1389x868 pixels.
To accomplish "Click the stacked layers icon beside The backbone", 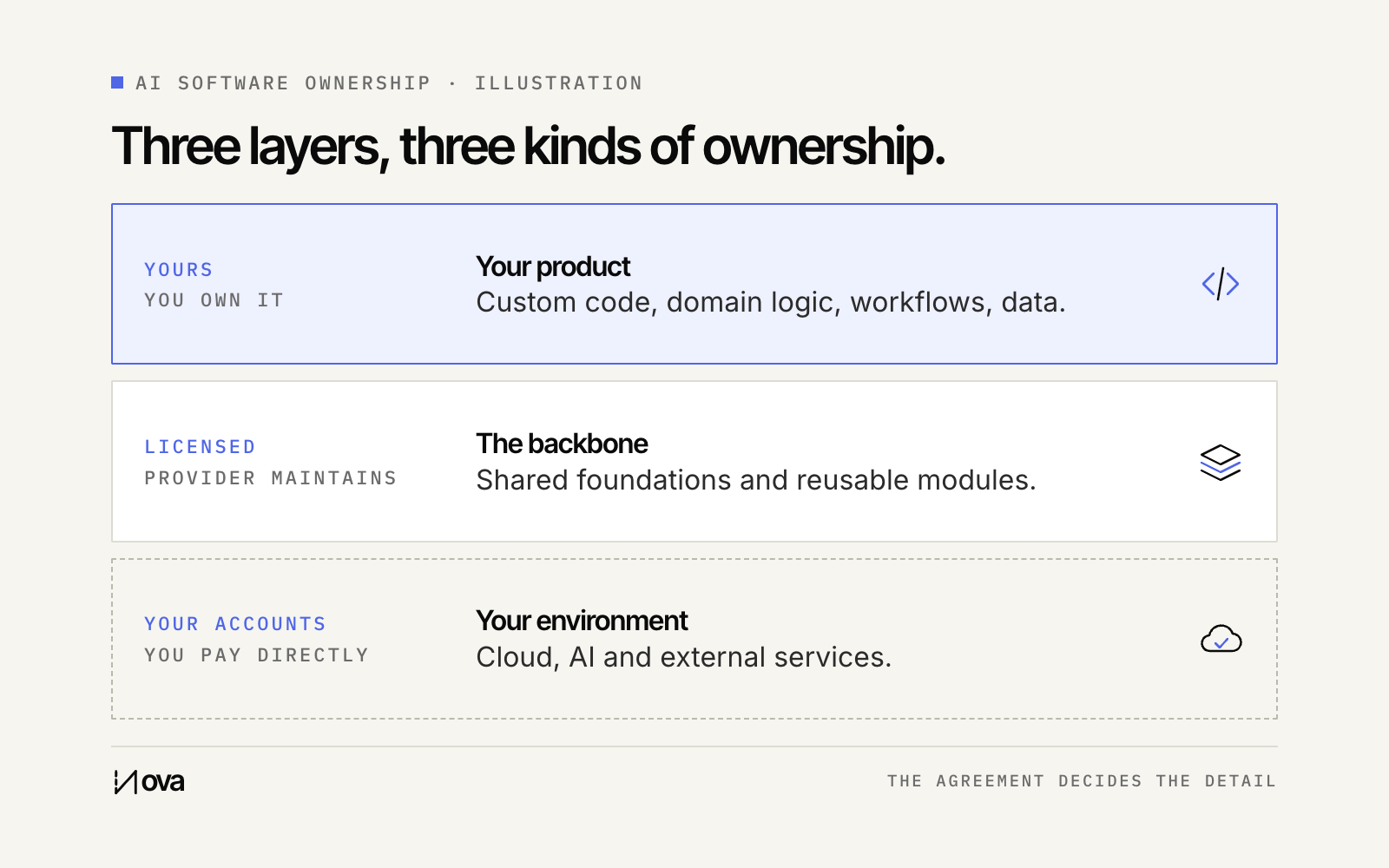I will coord(1220,462).
